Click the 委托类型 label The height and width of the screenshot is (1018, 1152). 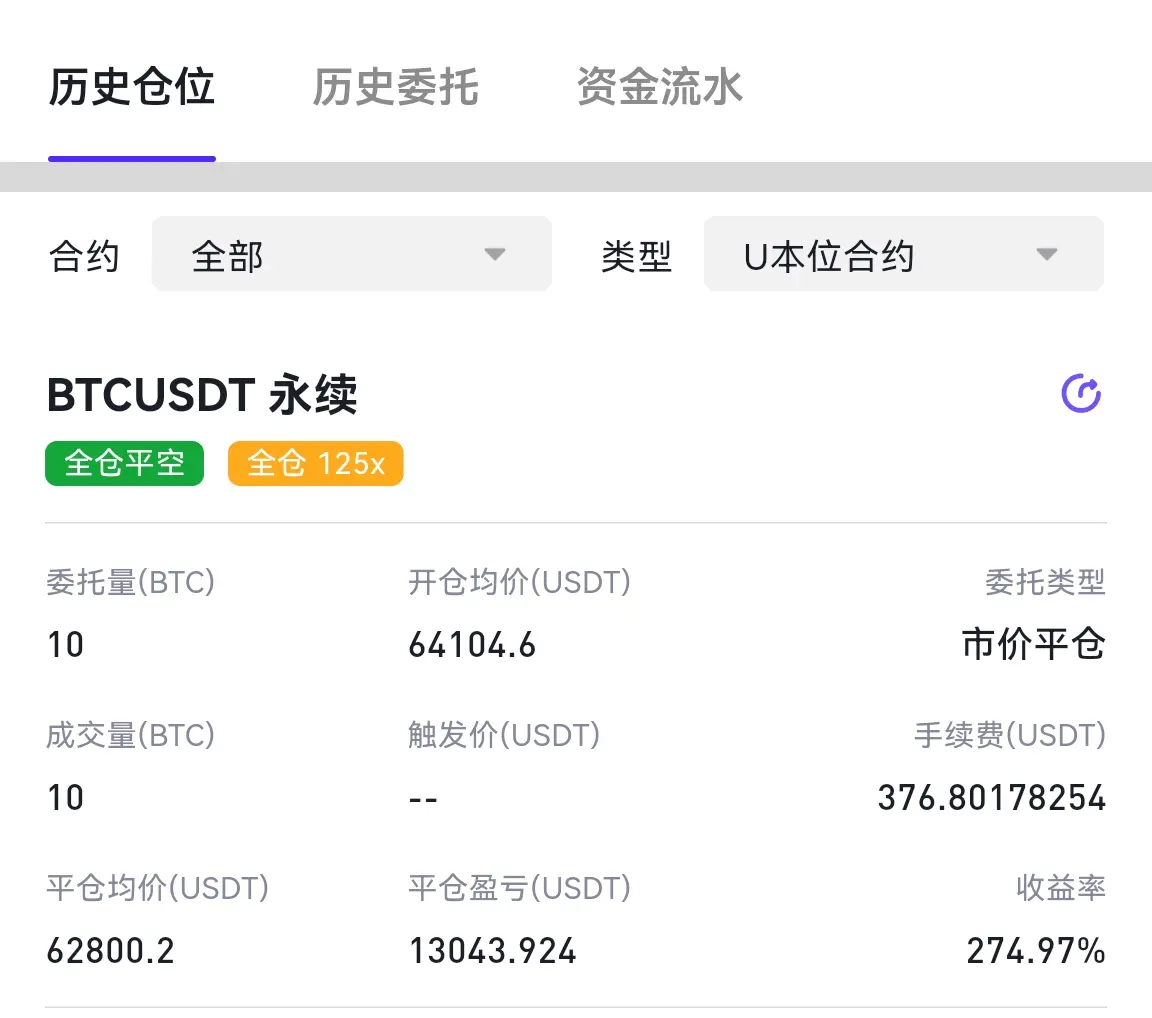tap(1045, 582)
